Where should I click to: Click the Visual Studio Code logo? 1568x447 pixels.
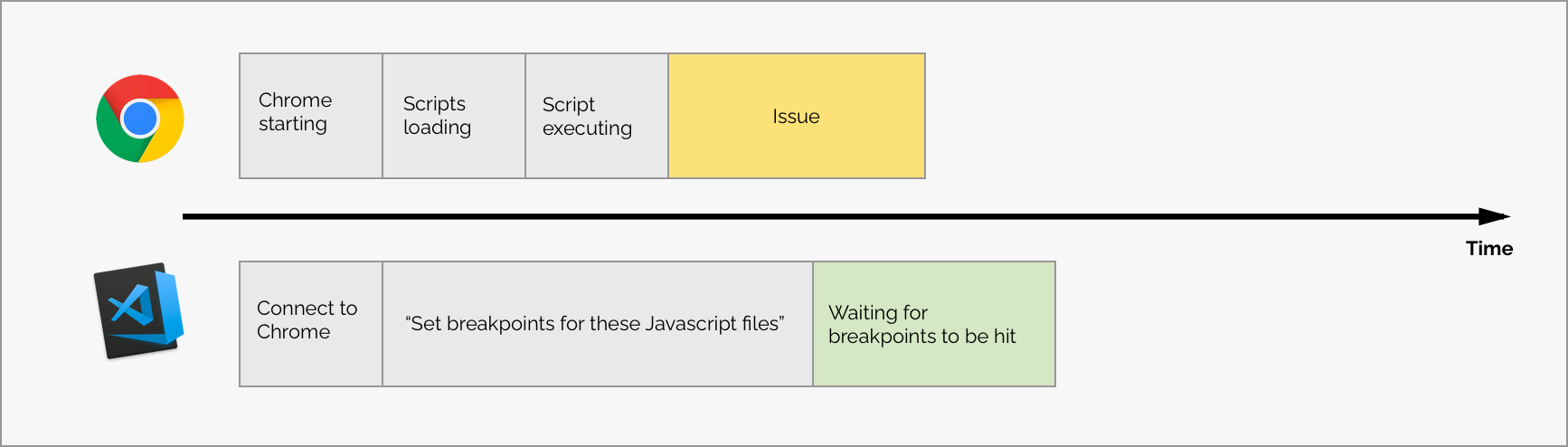pos(138,310)
